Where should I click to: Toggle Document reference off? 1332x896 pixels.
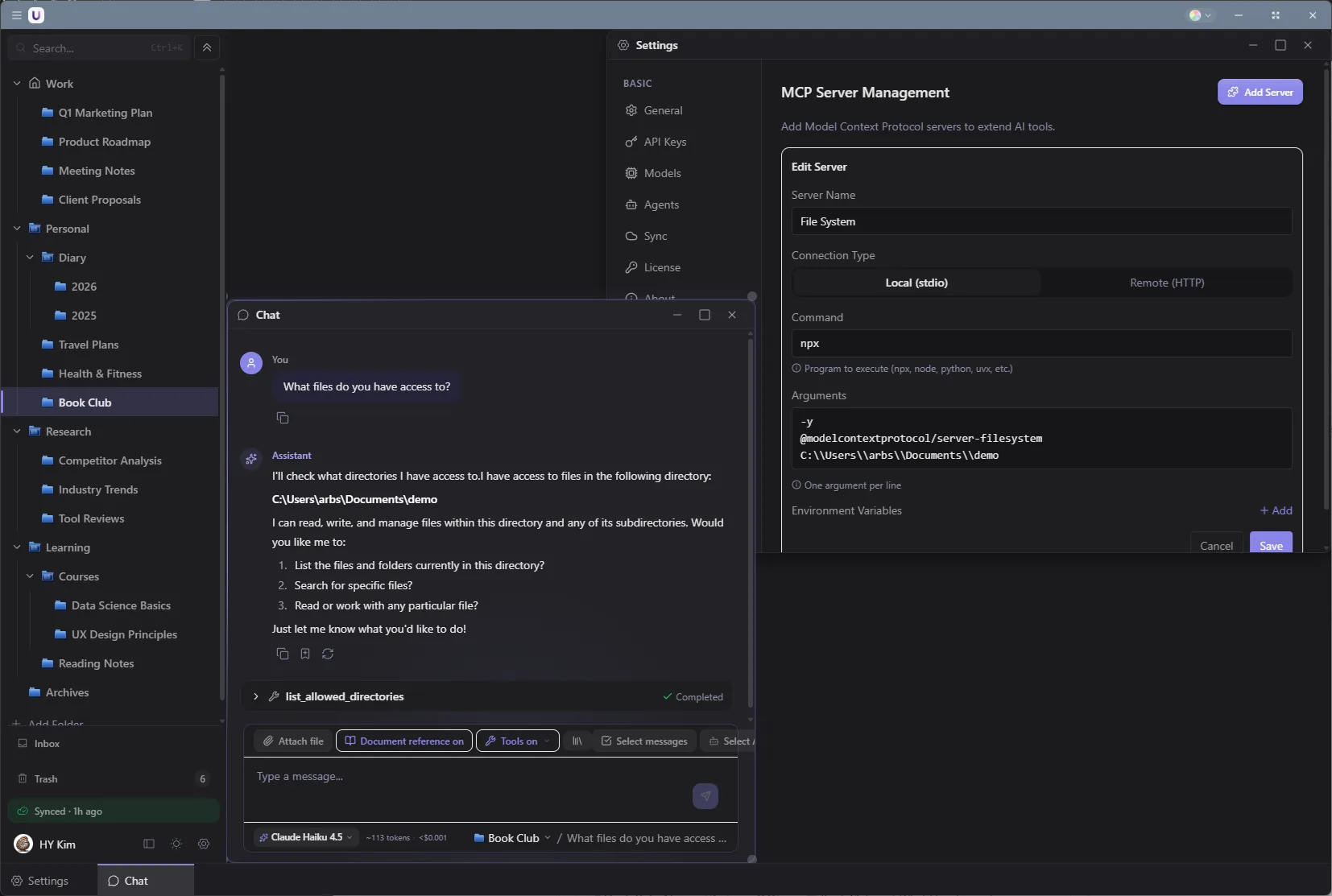[403, 741]
